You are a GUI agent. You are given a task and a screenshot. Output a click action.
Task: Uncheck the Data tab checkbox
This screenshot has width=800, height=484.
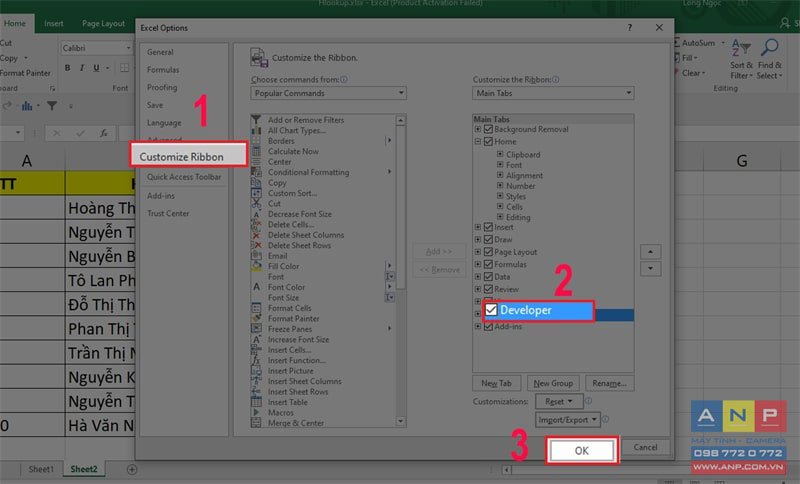pyautogui.click(x=488, y=277)
